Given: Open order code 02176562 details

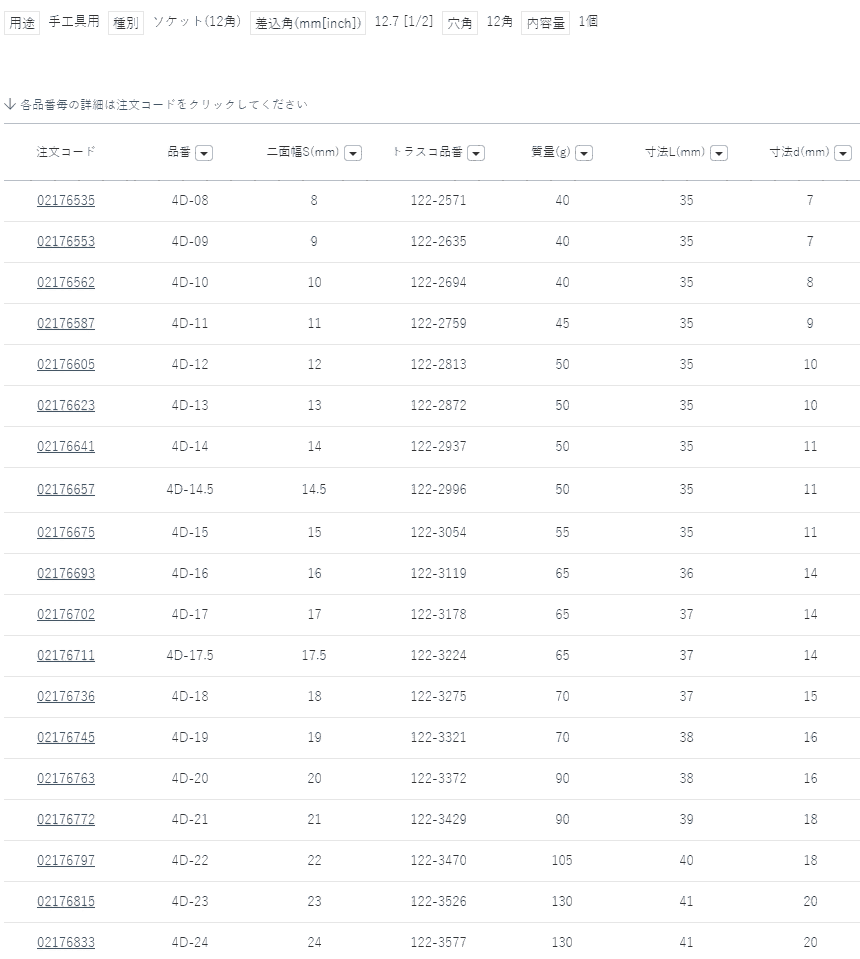Looking at the screenshot, I should click(66, 282).
